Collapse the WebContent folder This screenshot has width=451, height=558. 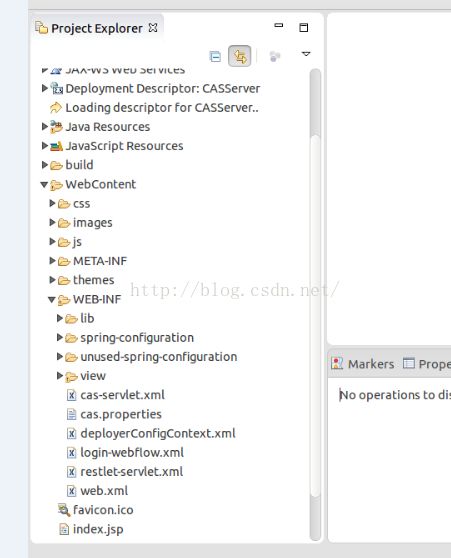click(x=44, y=184)
